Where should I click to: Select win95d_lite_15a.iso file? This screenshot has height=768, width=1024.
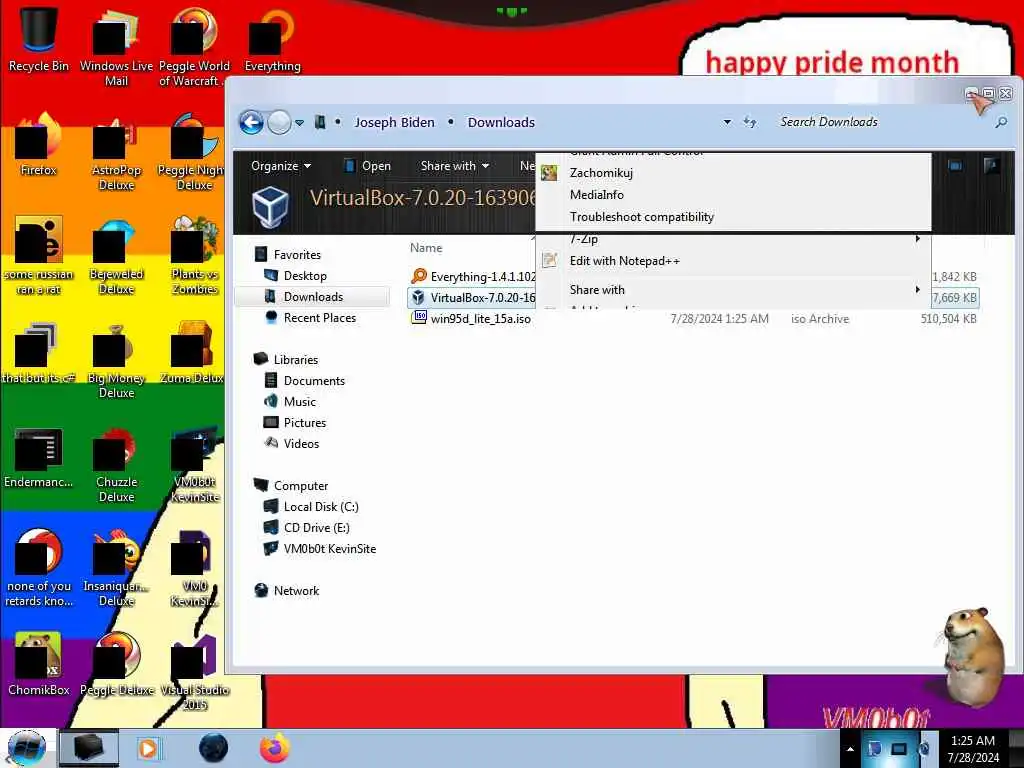pyautogui.click(x=692, y=318)
